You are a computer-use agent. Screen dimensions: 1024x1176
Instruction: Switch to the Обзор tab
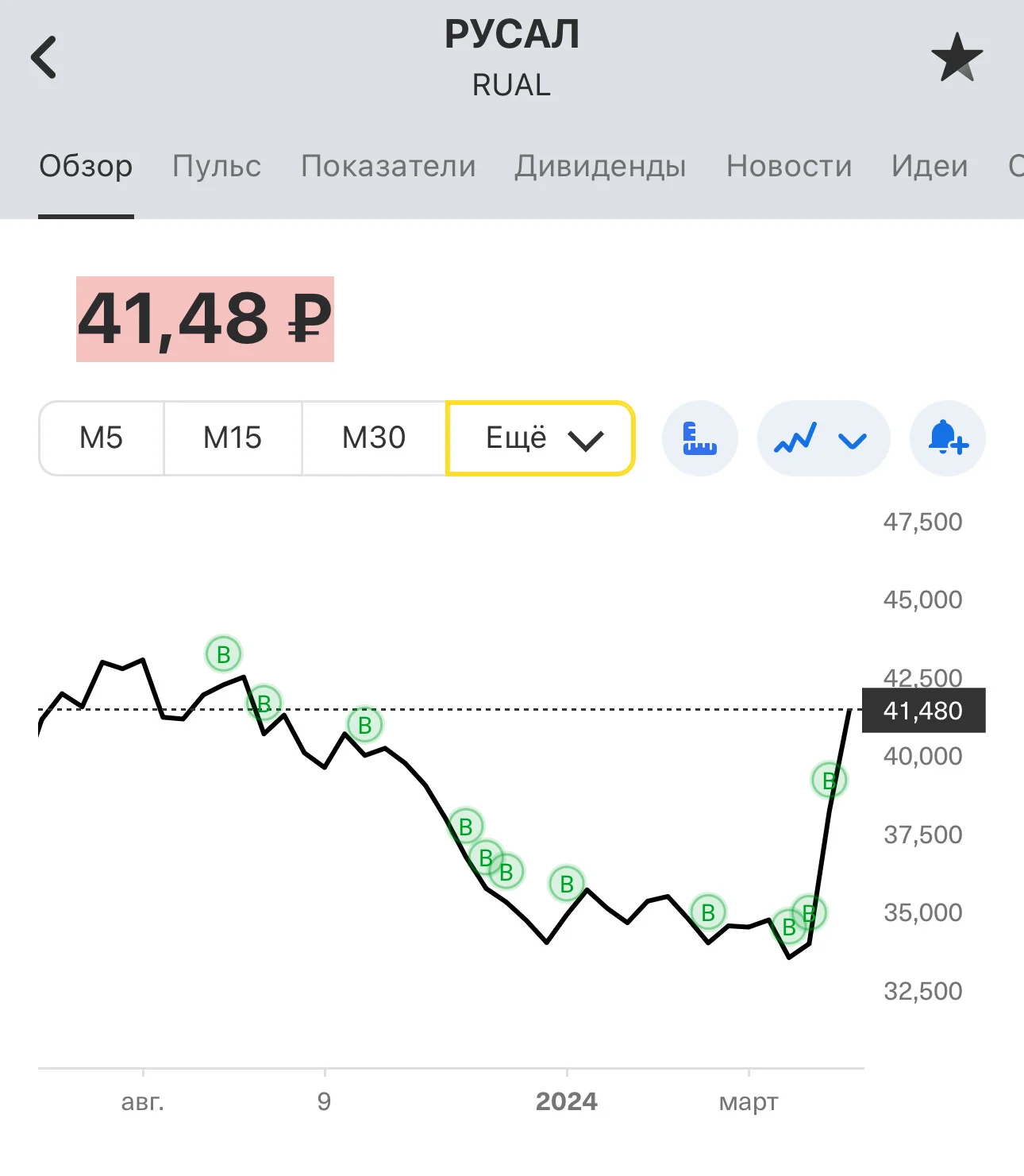(x=86, y=166)
